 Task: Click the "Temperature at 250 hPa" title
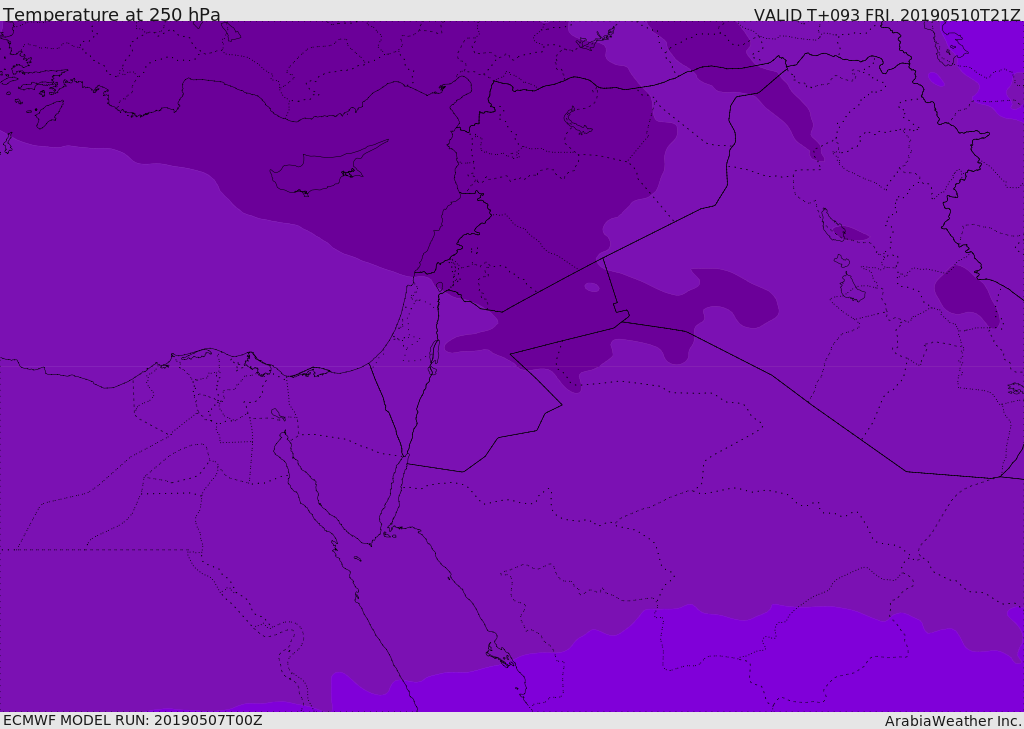pos(111,15)
